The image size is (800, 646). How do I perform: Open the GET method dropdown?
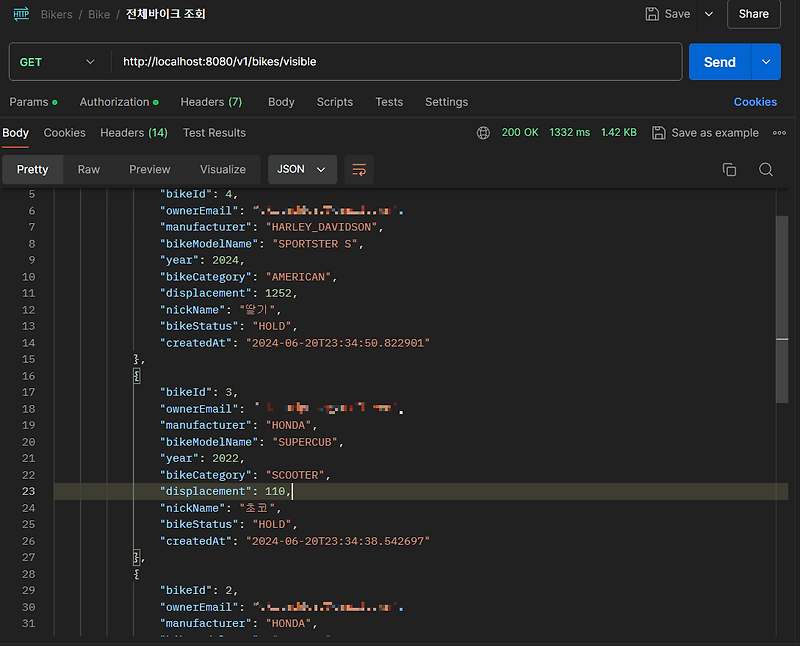pos(57,62)
